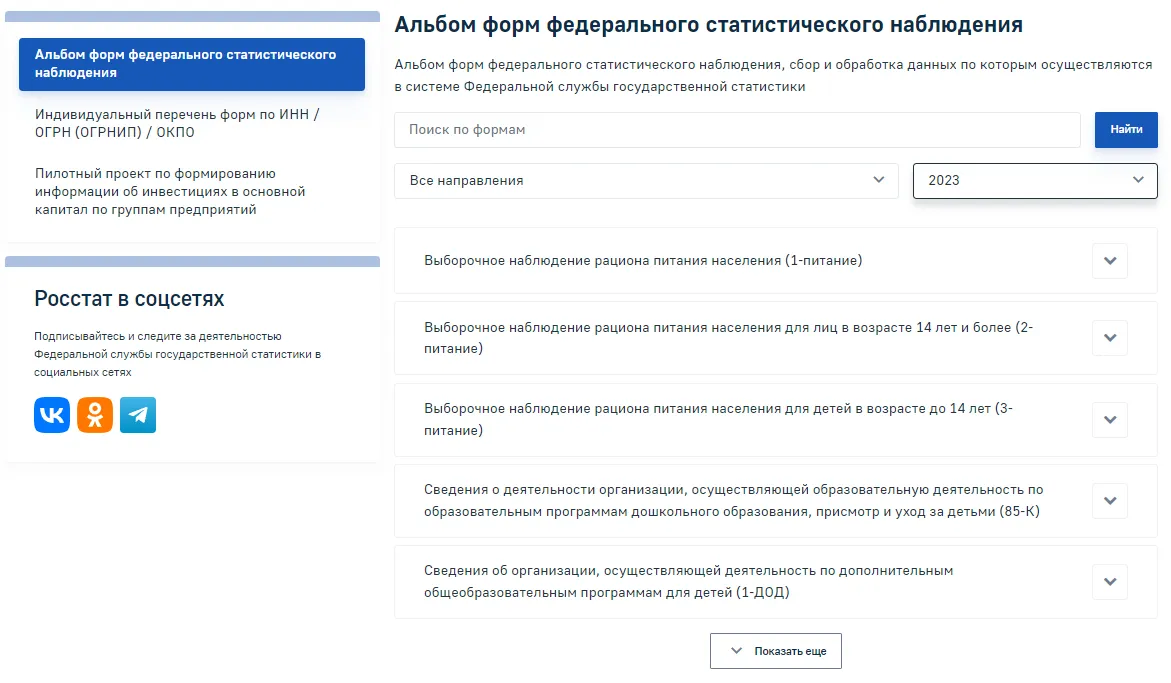Select 'Альбом форм федерального статистического наблюдения' sidebar item
The width and height of the screenshot is (1171, 683).
click(192, 64)
